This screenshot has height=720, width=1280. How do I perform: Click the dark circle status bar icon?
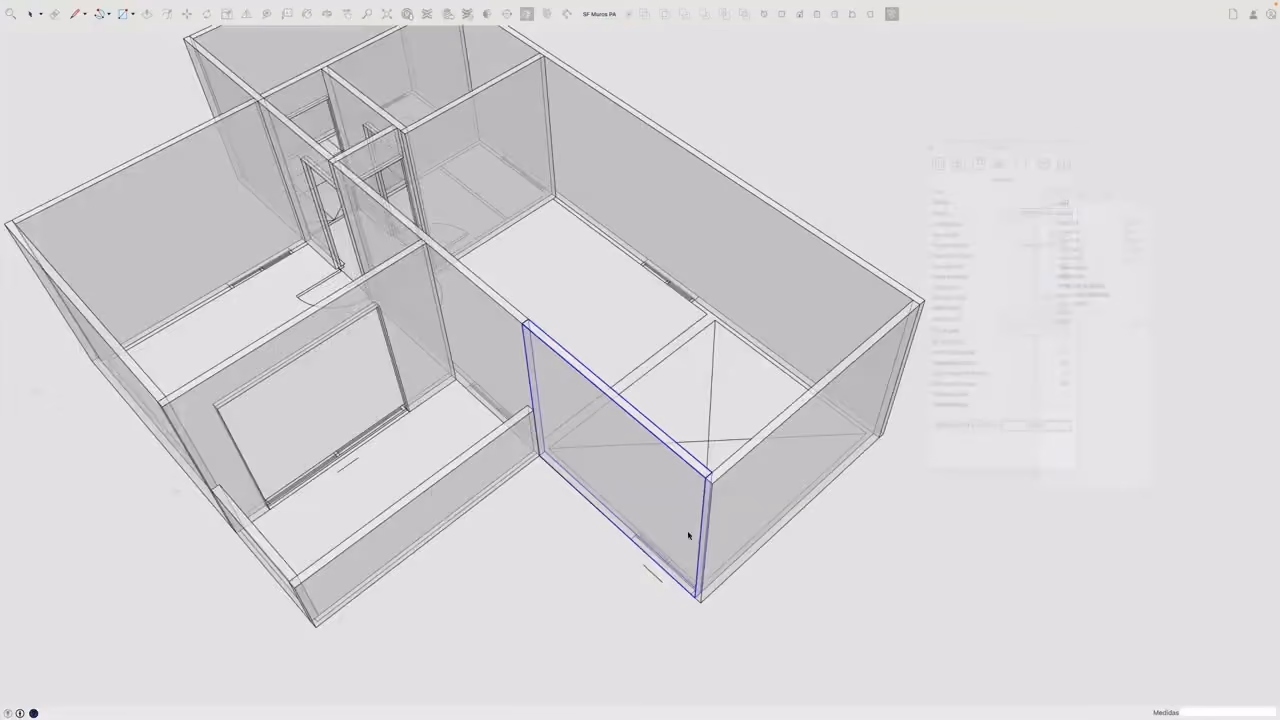33,713
